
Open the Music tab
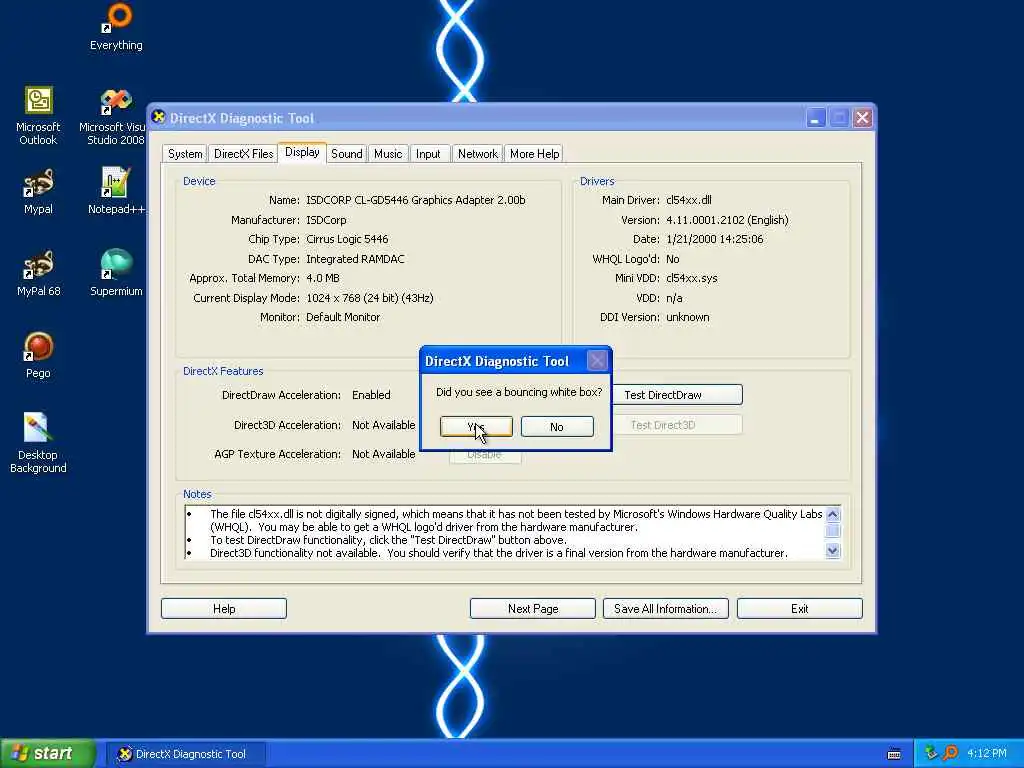pyautogui.click(x=388, y=154)
